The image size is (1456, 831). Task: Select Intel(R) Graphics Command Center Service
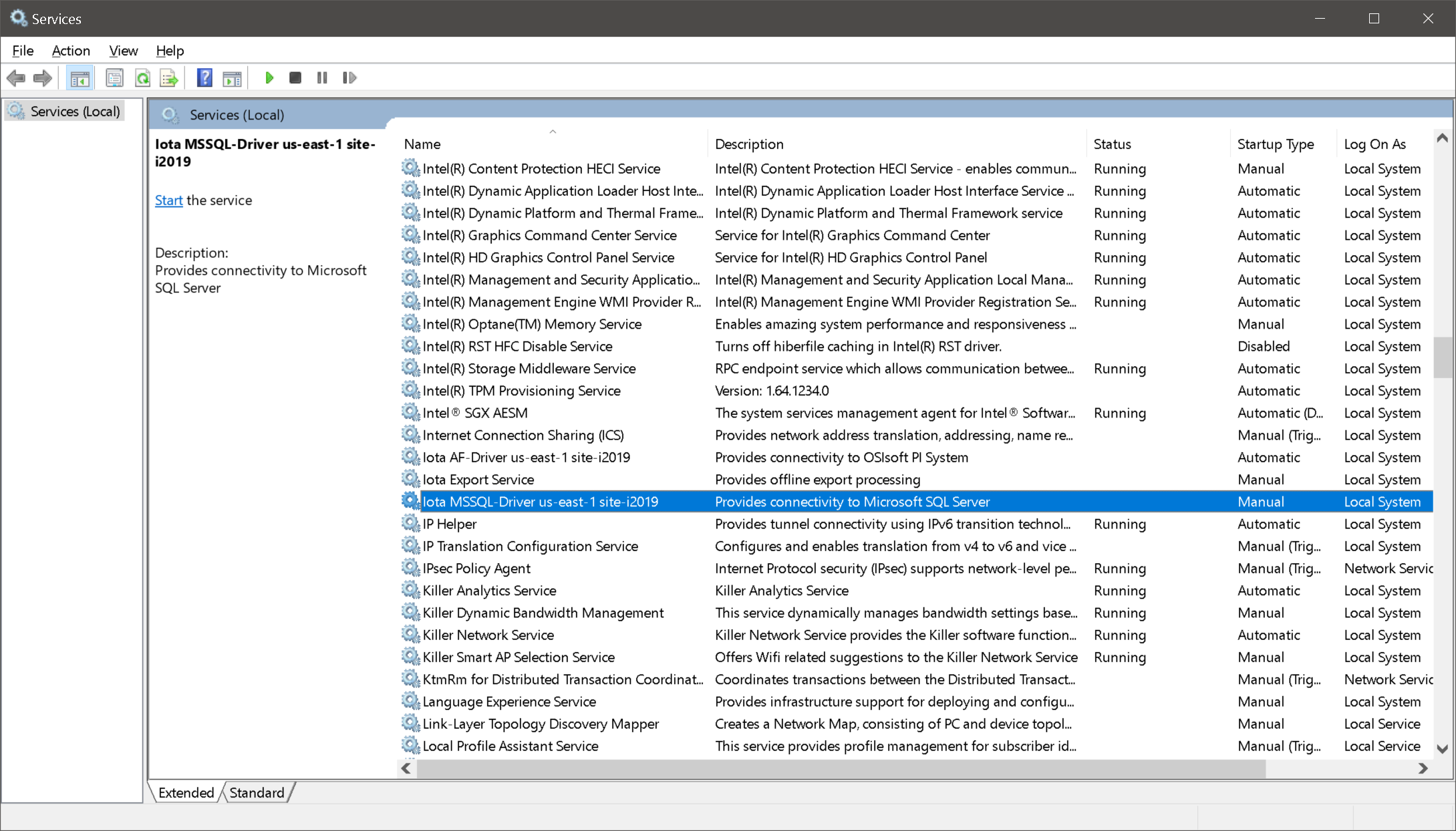[x=916, y=235]
